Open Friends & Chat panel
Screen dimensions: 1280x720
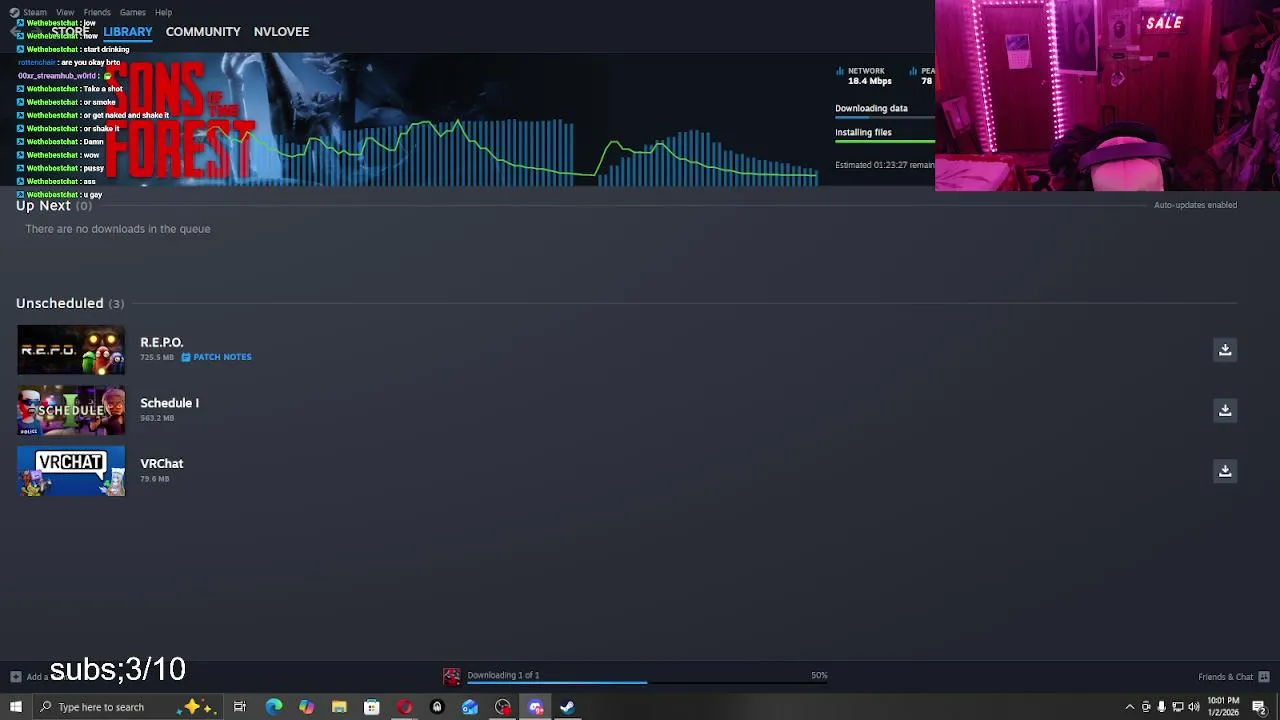1225,677
